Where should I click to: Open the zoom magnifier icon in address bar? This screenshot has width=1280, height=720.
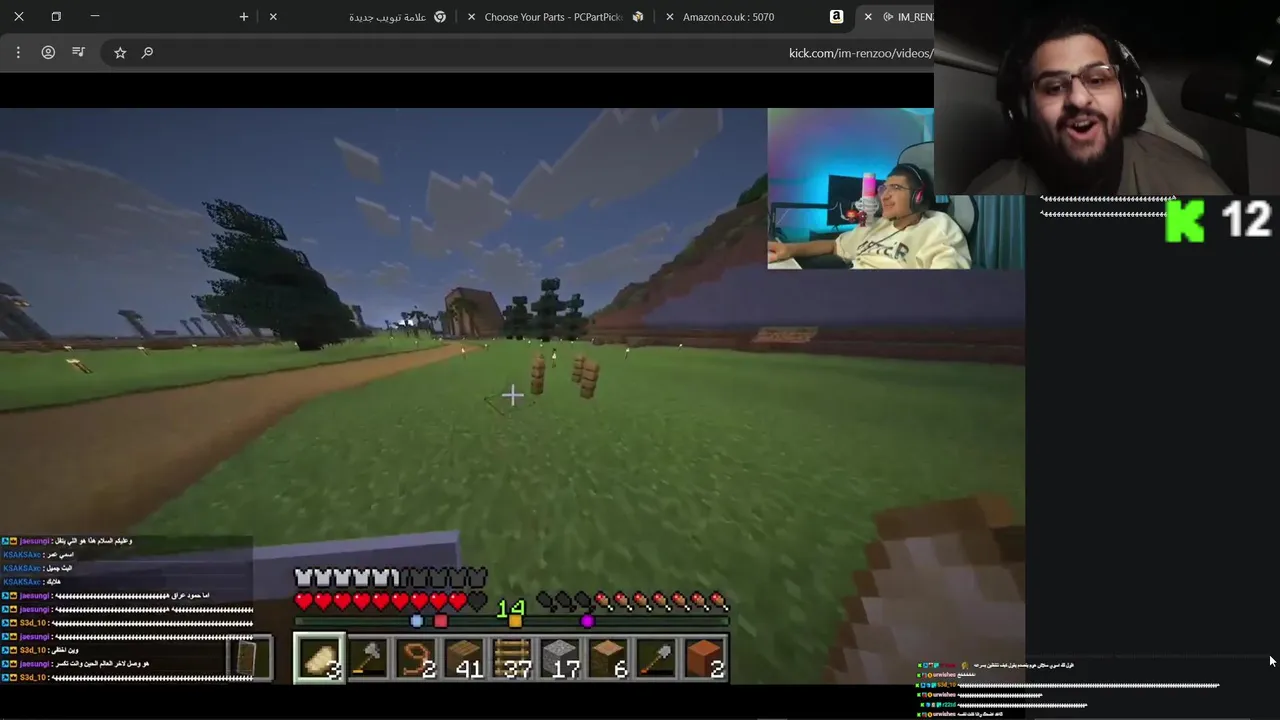pyautogui.click(x=147, y=52)
